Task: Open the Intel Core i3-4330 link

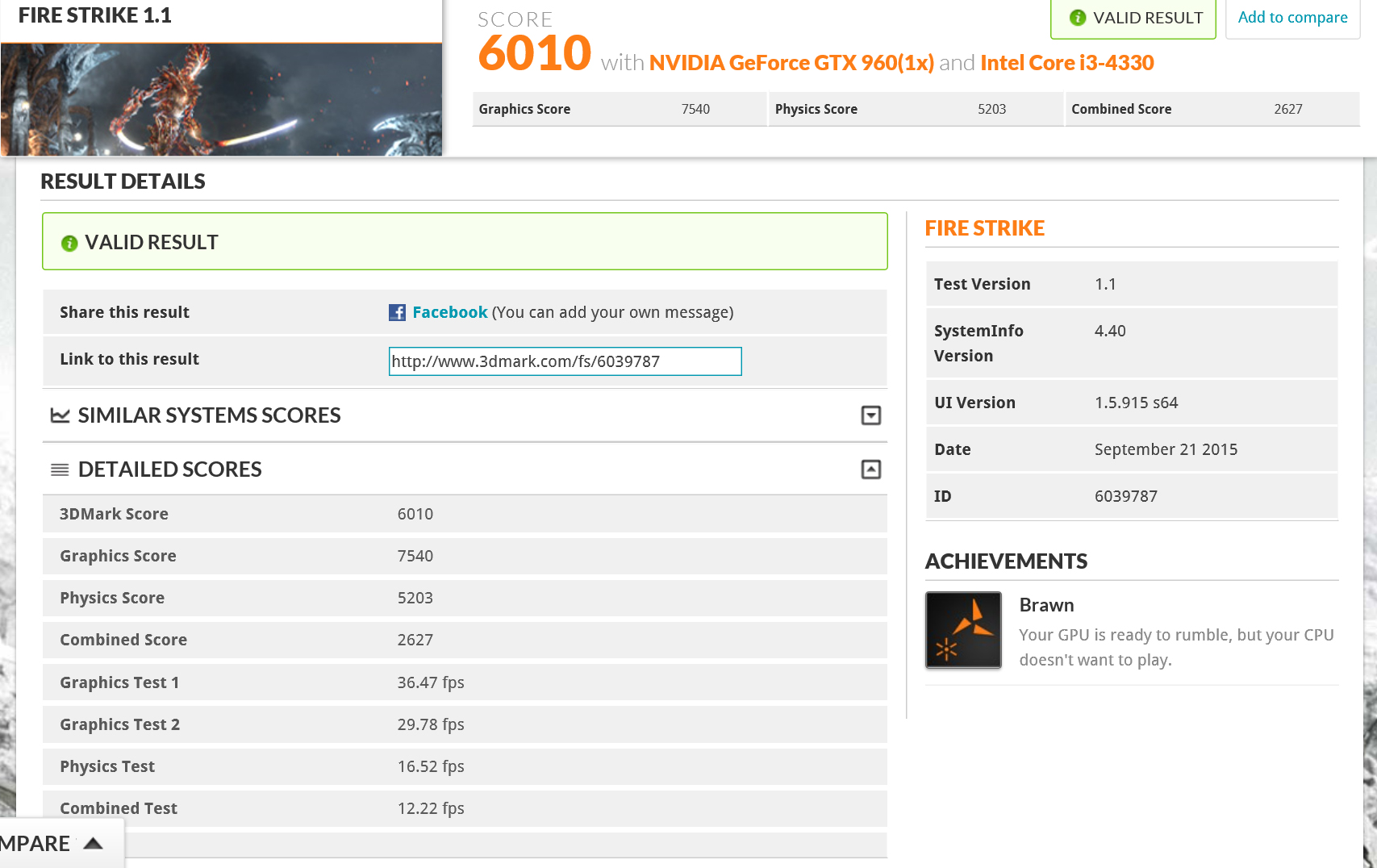Action: pyautogui.click(x=1067, y=63)
